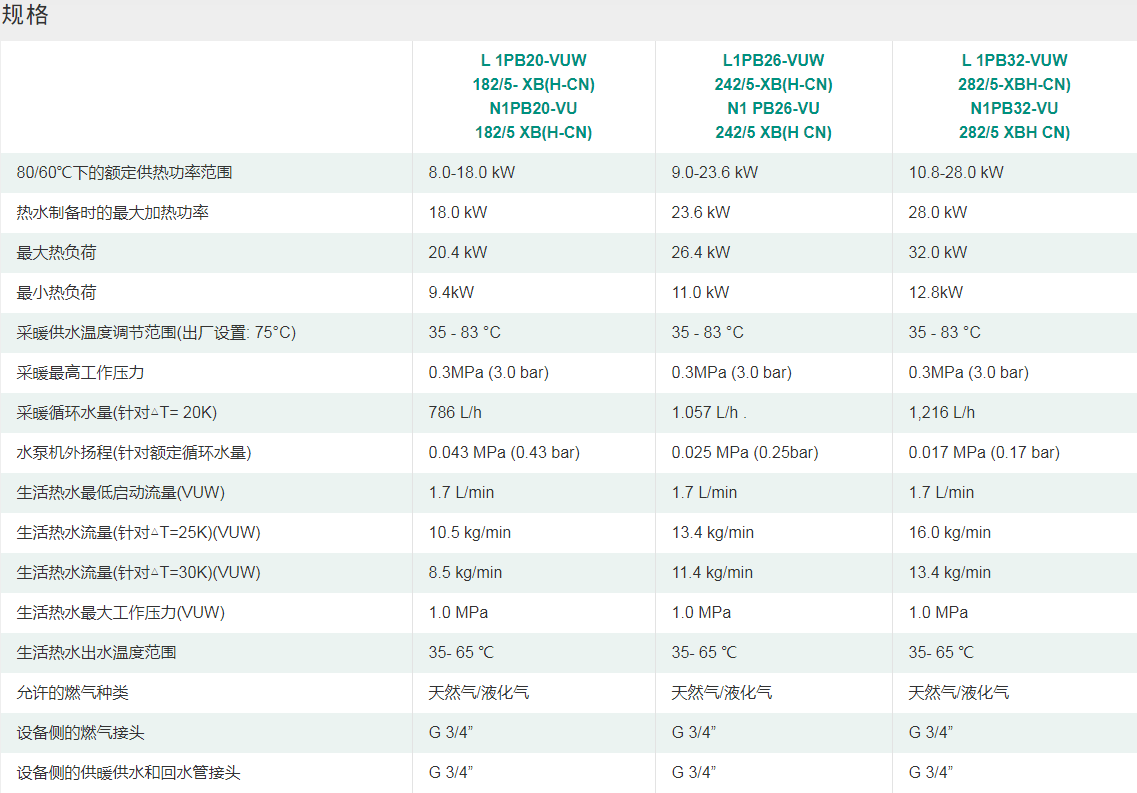Click the 16.0 kg/min flow value
This screenshot has width=1137, height=793.
pos(949,533)
